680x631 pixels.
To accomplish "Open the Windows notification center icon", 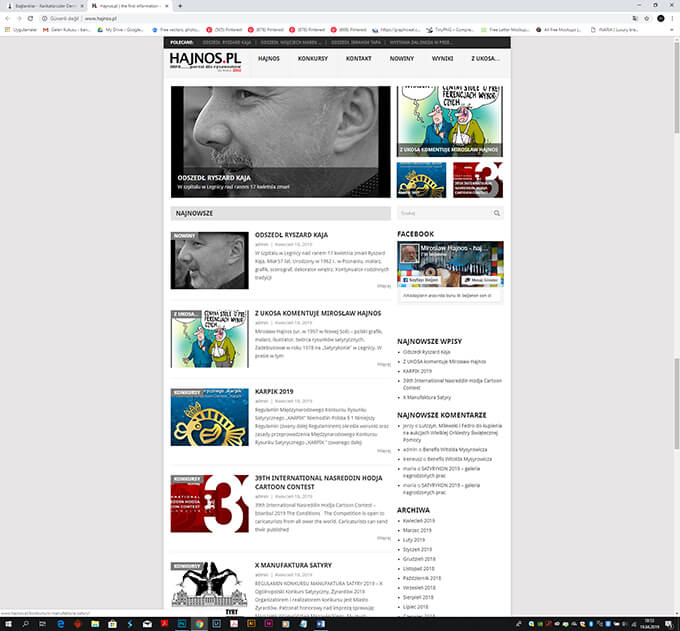I will (670, 624).
